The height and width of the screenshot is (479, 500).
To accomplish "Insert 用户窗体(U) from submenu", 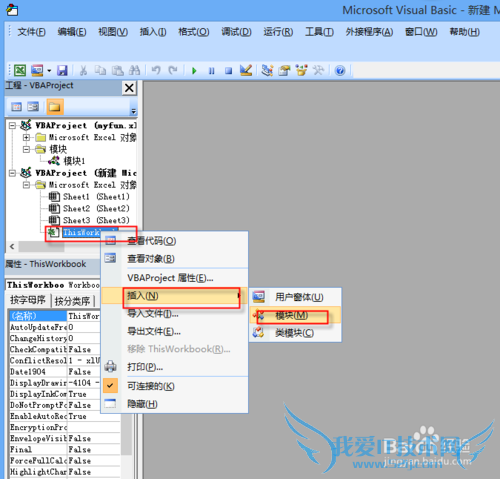I will pyautogui.click(x=295, y=297).
